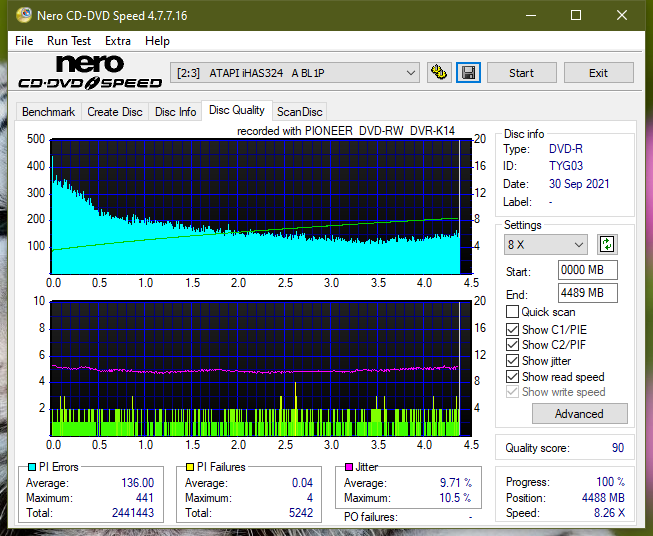Click PI Failures average 0.04

[x=302, y=483]
